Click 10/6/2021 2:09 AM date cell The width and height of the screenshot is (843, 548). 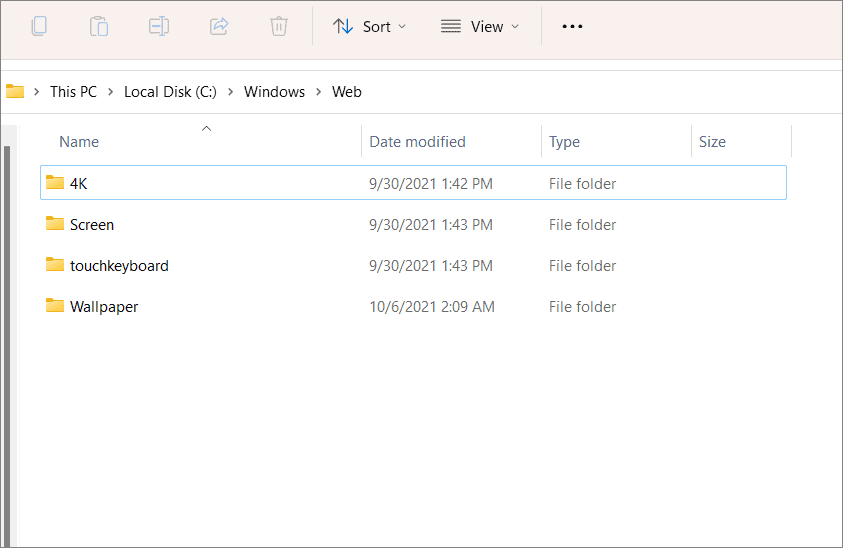(432, 307)
